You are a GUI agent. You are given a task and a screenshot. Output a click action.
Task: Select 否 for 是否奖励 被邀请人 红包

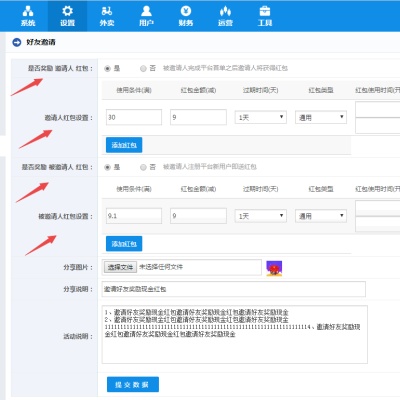coord(143,167)
